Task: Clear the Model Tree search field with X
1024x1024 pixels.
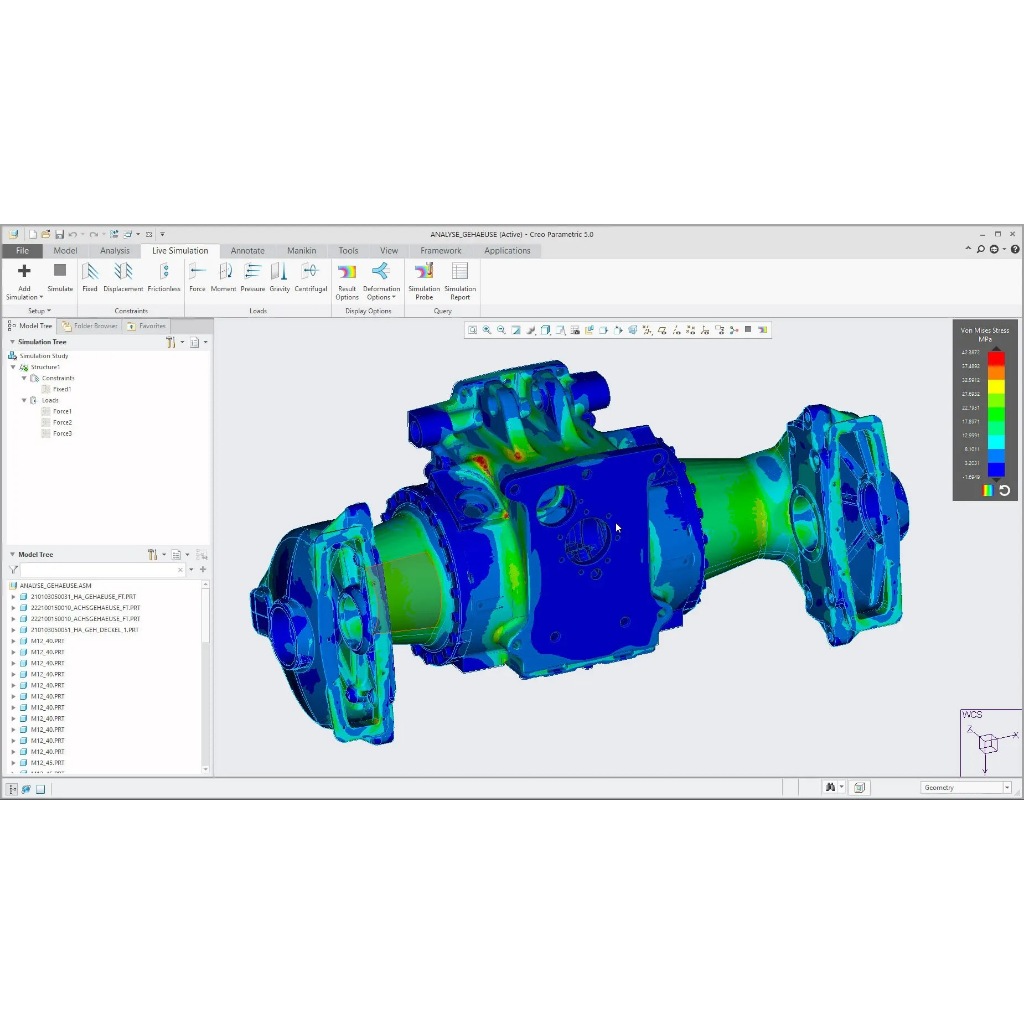Action: click(x=180, y=570)
